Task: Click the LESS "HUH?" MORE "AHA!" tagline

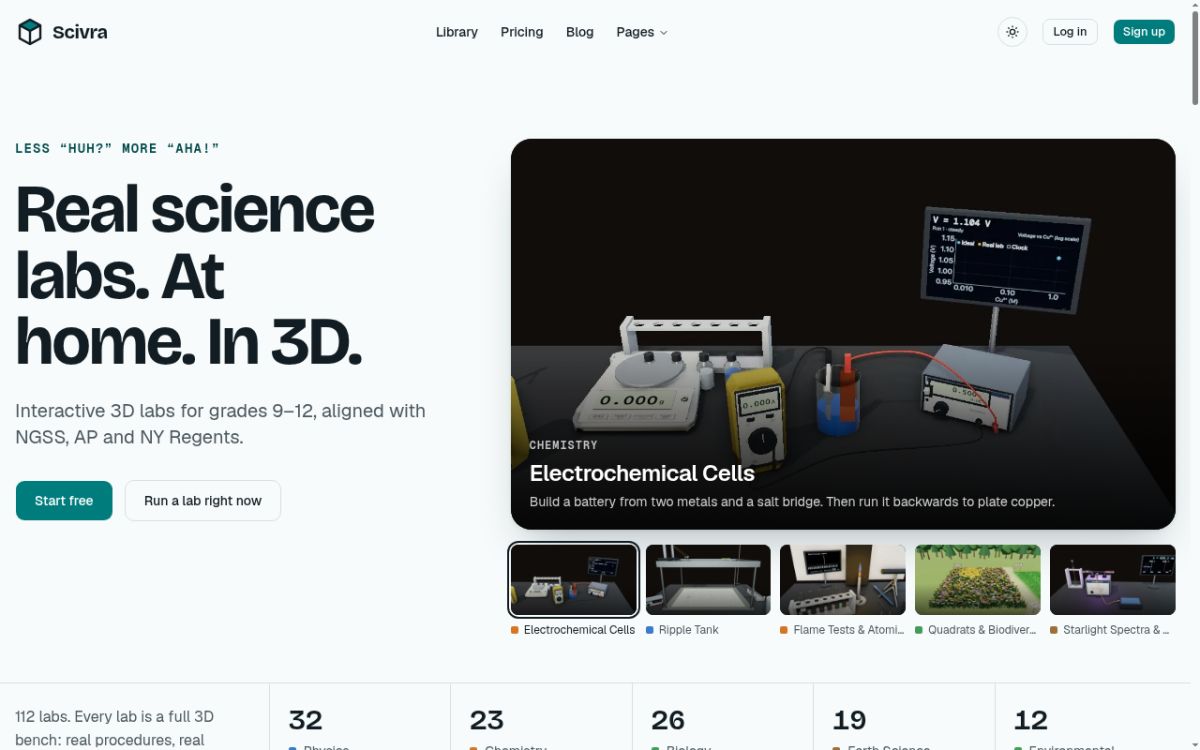Action: [117, 148]
